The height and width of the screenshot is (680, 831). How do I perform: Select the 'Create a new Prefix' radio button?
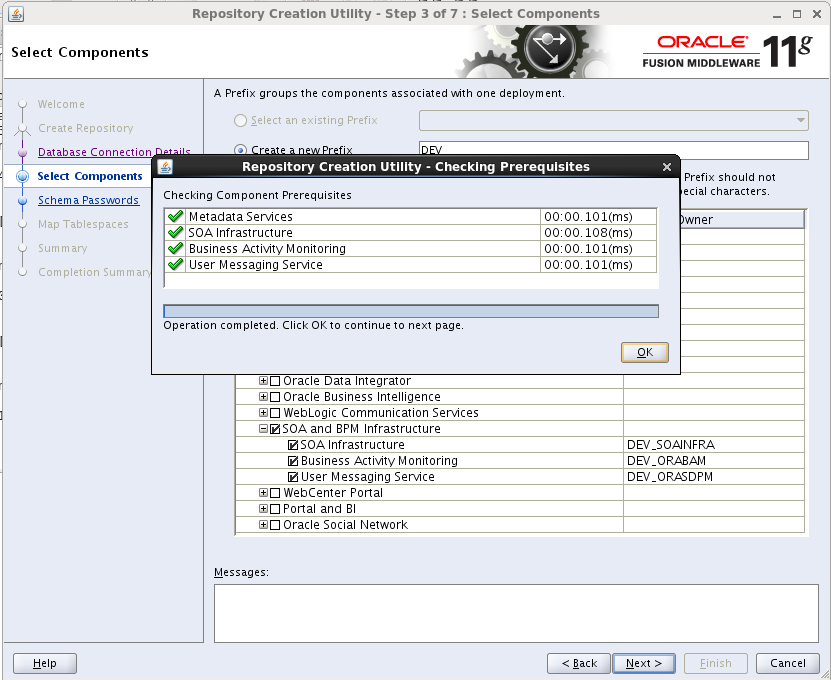point(240,150)
